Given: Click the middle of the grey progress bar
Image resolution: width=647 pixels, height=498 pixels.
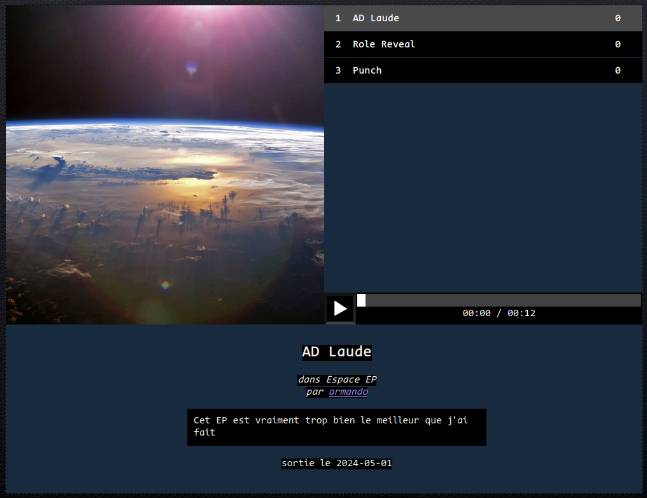Looking at the screenshot, I should 499,300.
